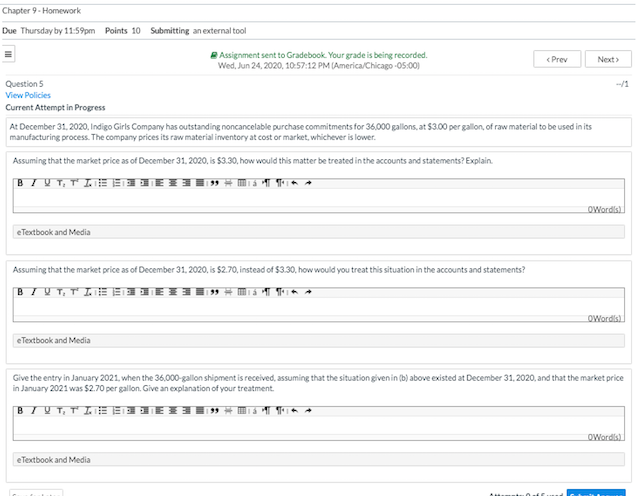Toggle italic in the $3.30 question editor

34,183
